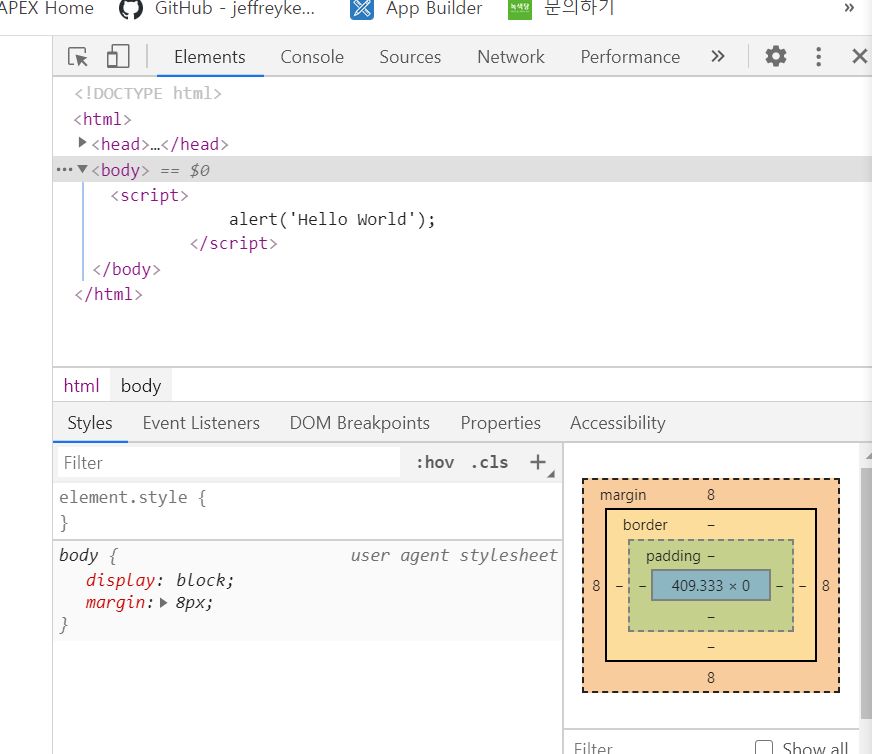Click the green 문의하기 bookmark icon
Viewport: 872px width, 754px height.
(520, 8)
